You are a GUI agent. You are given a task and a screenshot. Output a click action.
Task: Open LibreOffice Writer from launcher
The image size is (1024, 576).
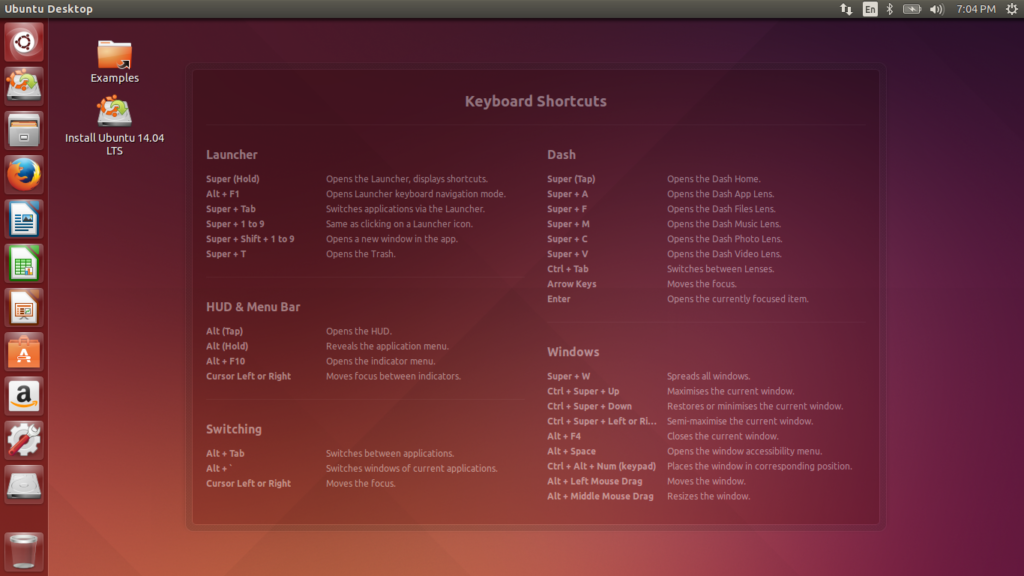coord(24,219)
